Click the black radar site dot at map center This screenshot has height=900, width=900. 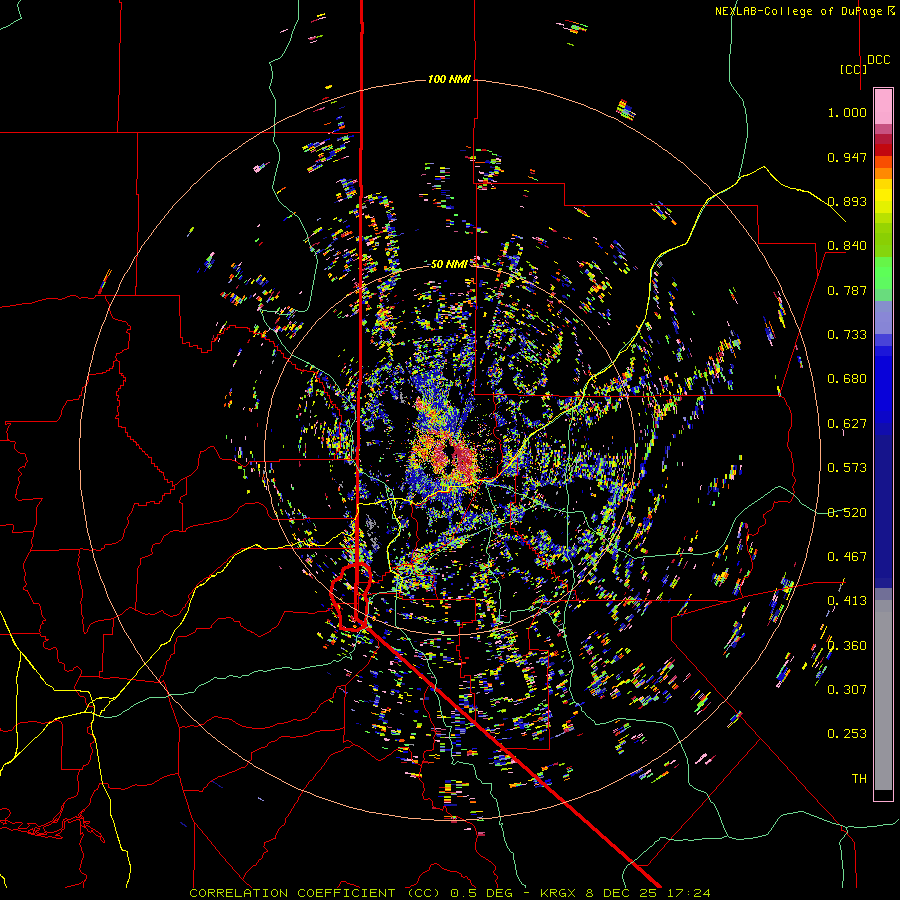click(x=451, y=451)
